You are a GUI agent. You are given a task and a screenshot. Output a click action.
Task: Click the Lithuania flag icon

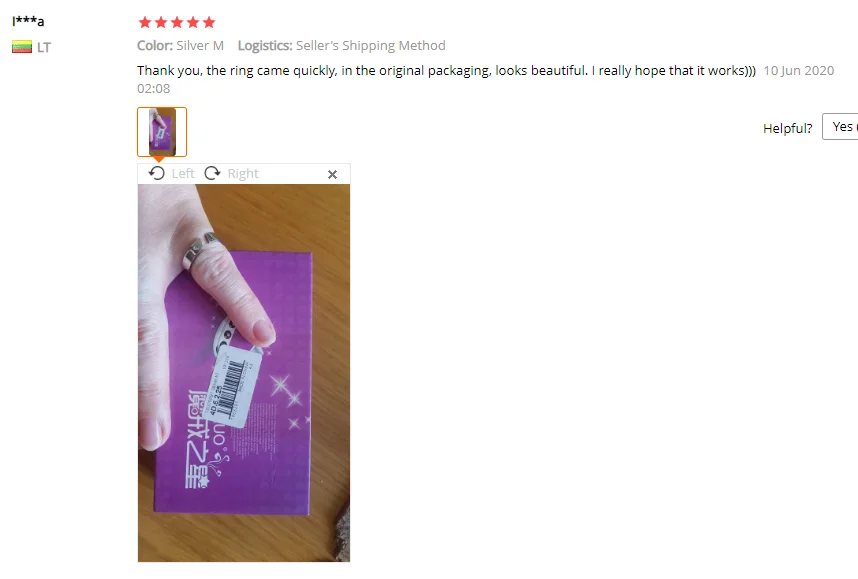click(x=22, y=47)
